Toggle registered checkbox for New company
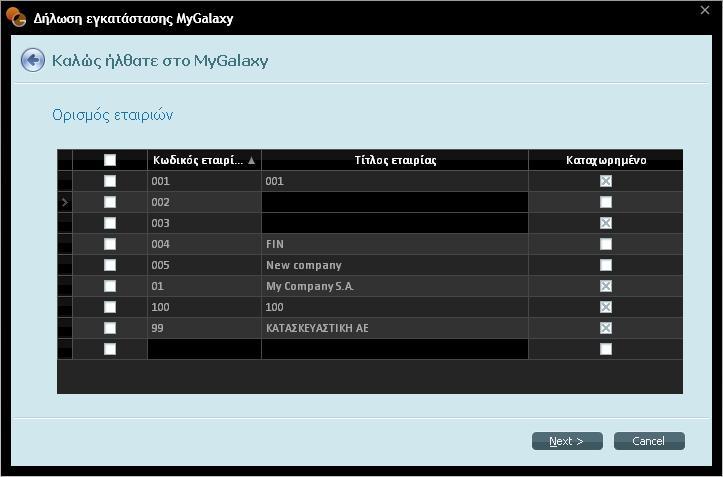 point(605,265)
